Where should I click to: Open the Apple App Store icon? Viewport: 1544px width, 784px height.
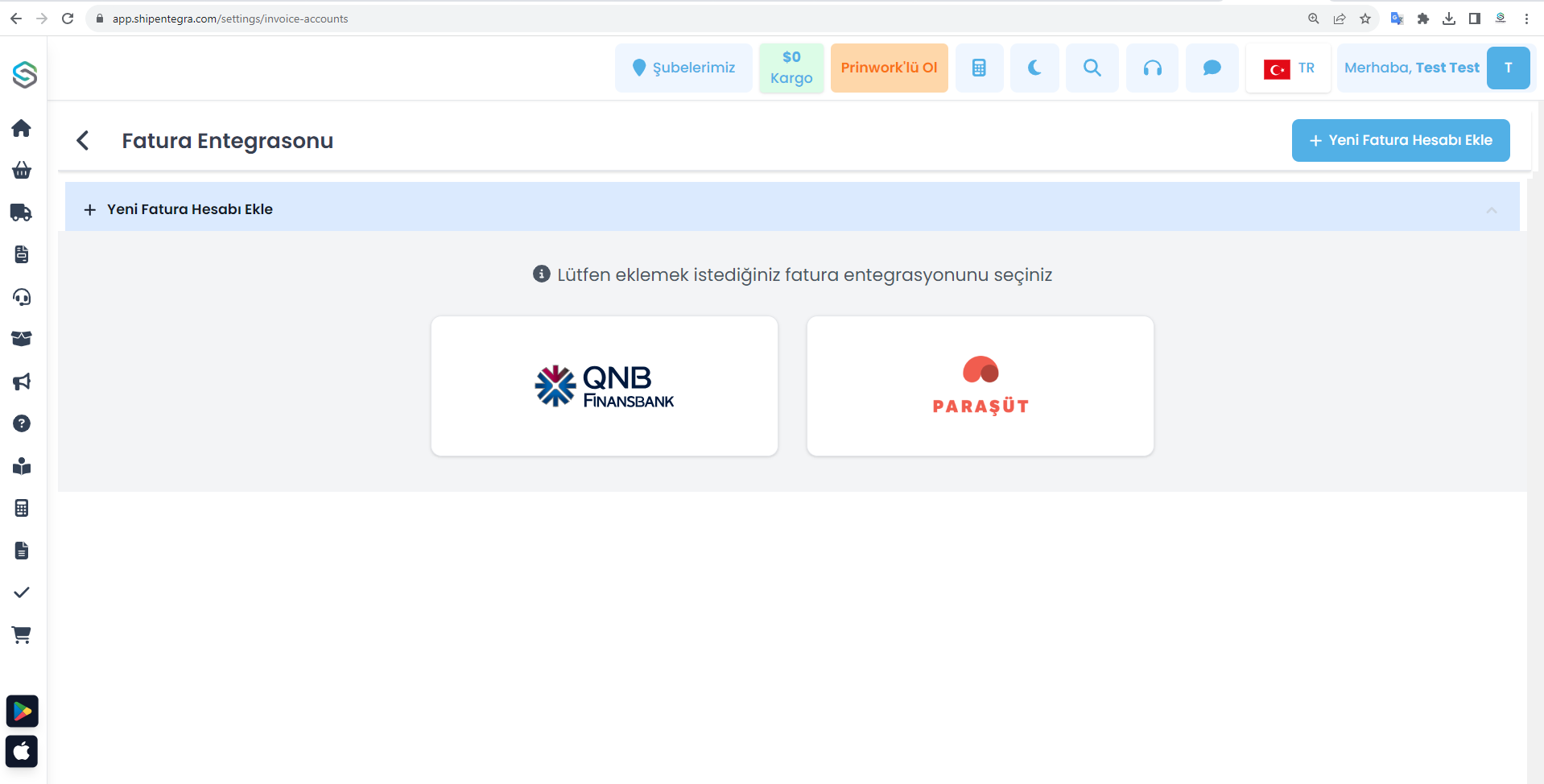(x=23, y=751)
